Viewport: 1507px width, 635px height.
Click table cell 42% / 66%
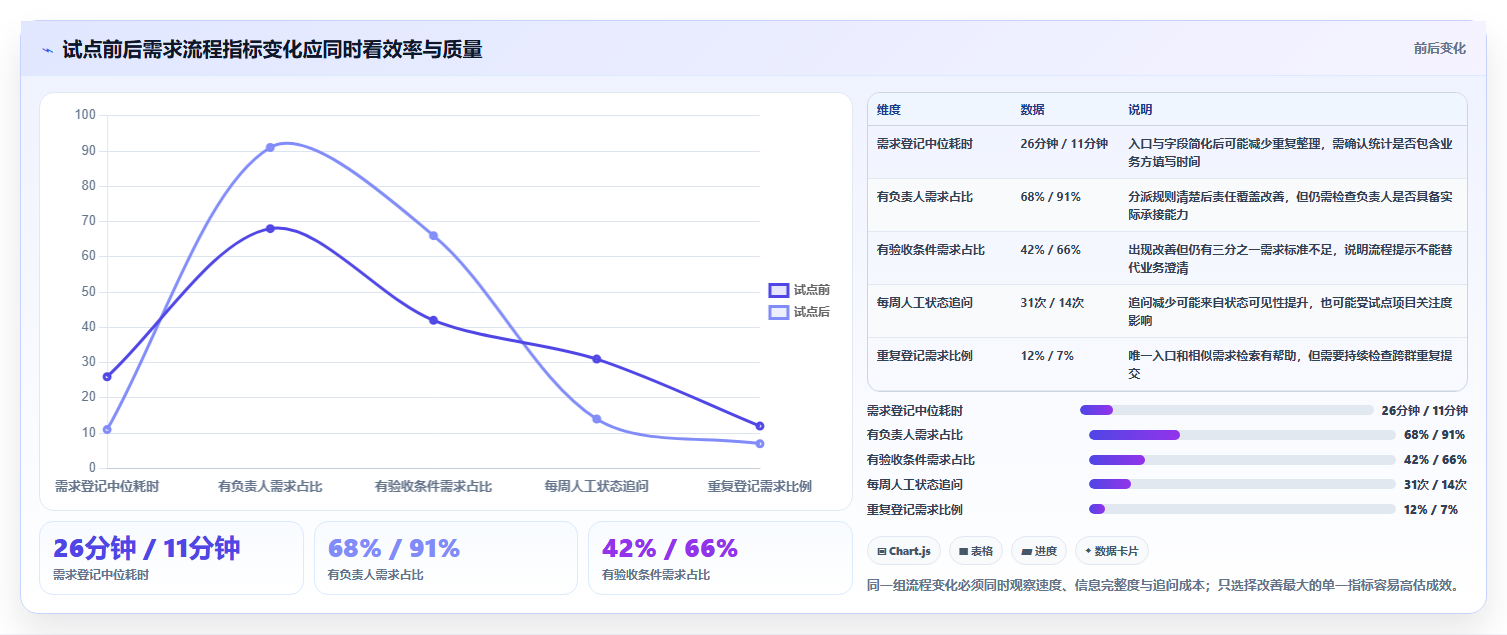tap(1050, 249)
